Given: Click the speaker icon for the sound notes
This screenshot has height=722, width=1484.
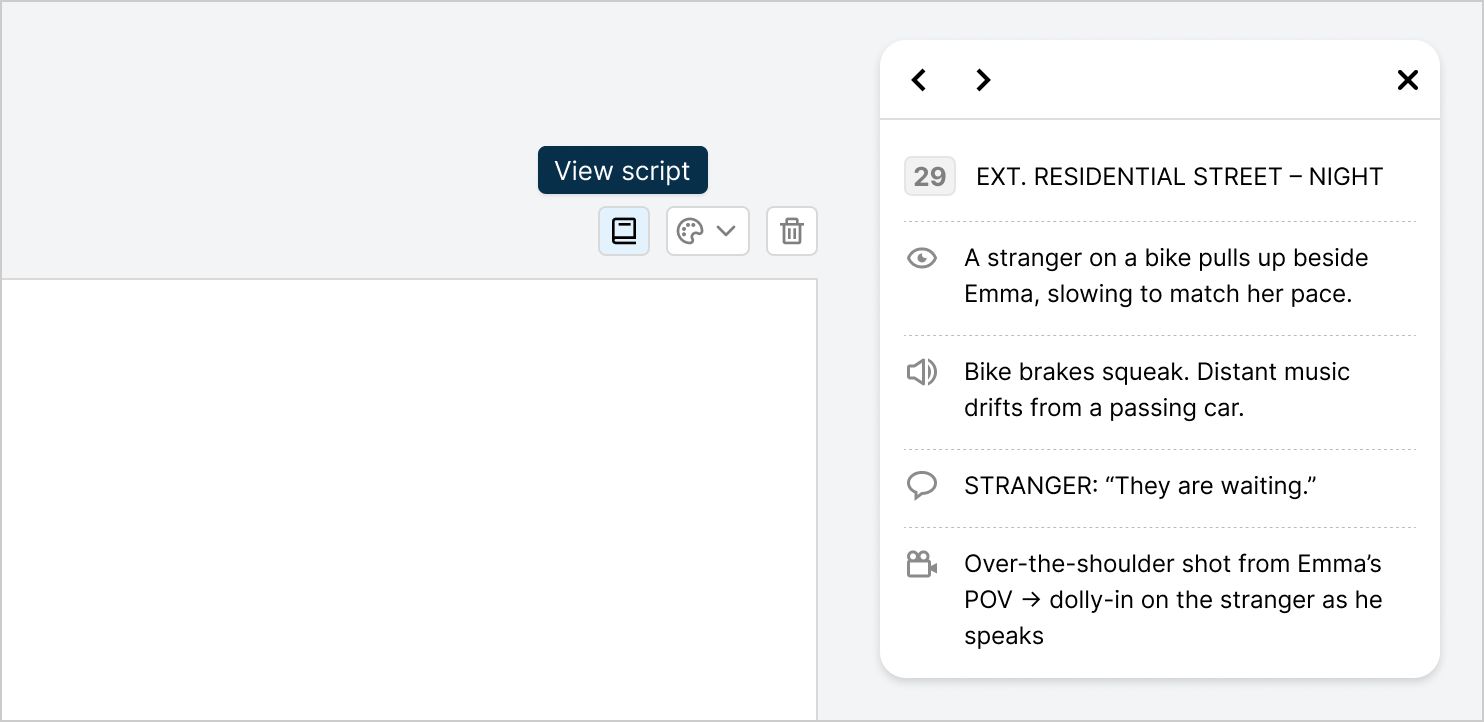Looking at the screenshot, I should click(922, 372).
